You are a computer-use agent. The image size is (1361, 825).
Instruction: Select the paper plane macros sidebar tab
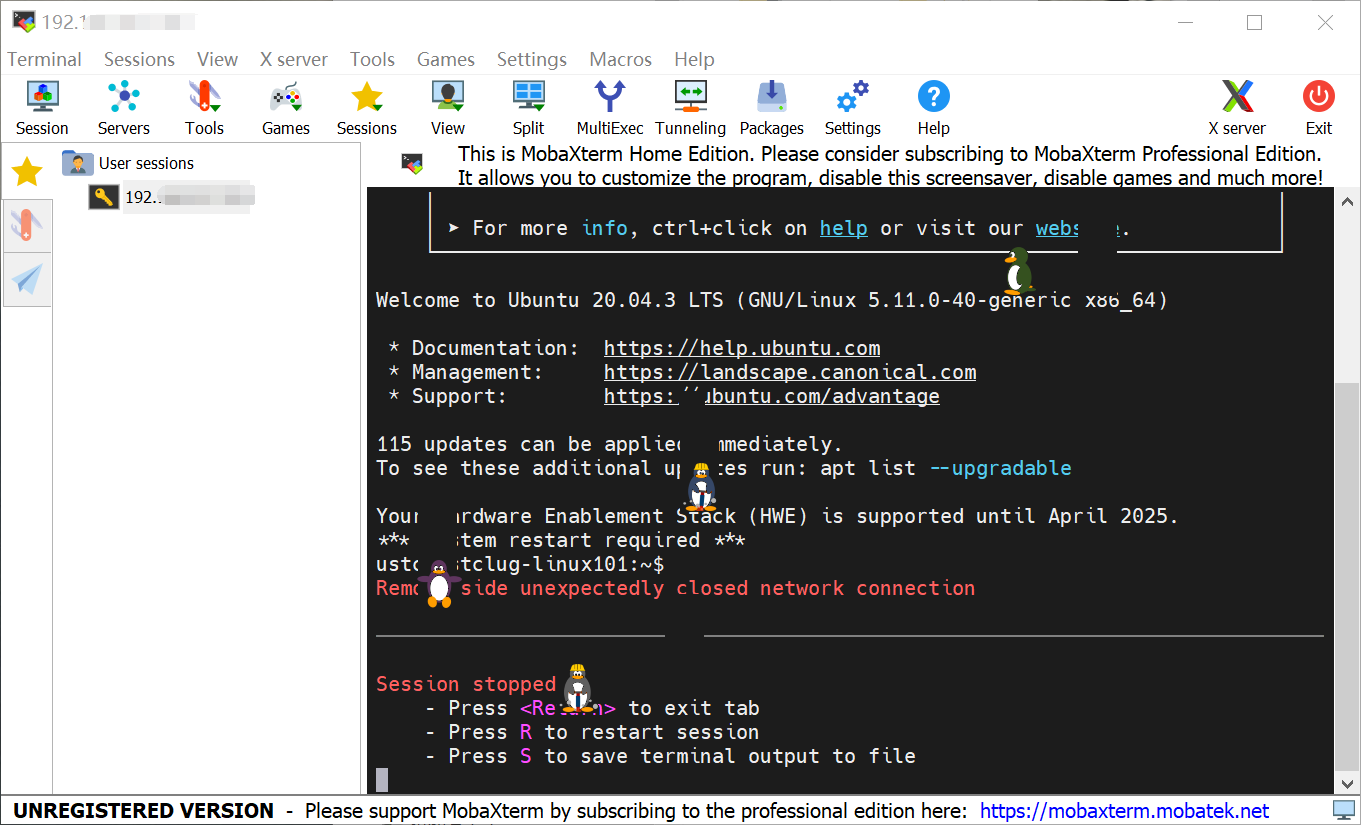pos(26,279)
